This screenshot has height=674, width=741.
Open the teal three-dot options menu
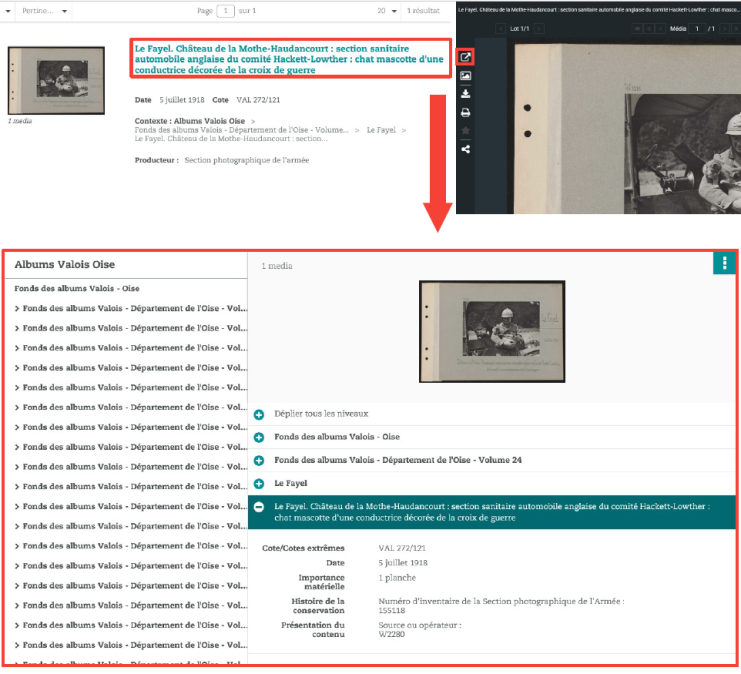click(x=724, y=262)
